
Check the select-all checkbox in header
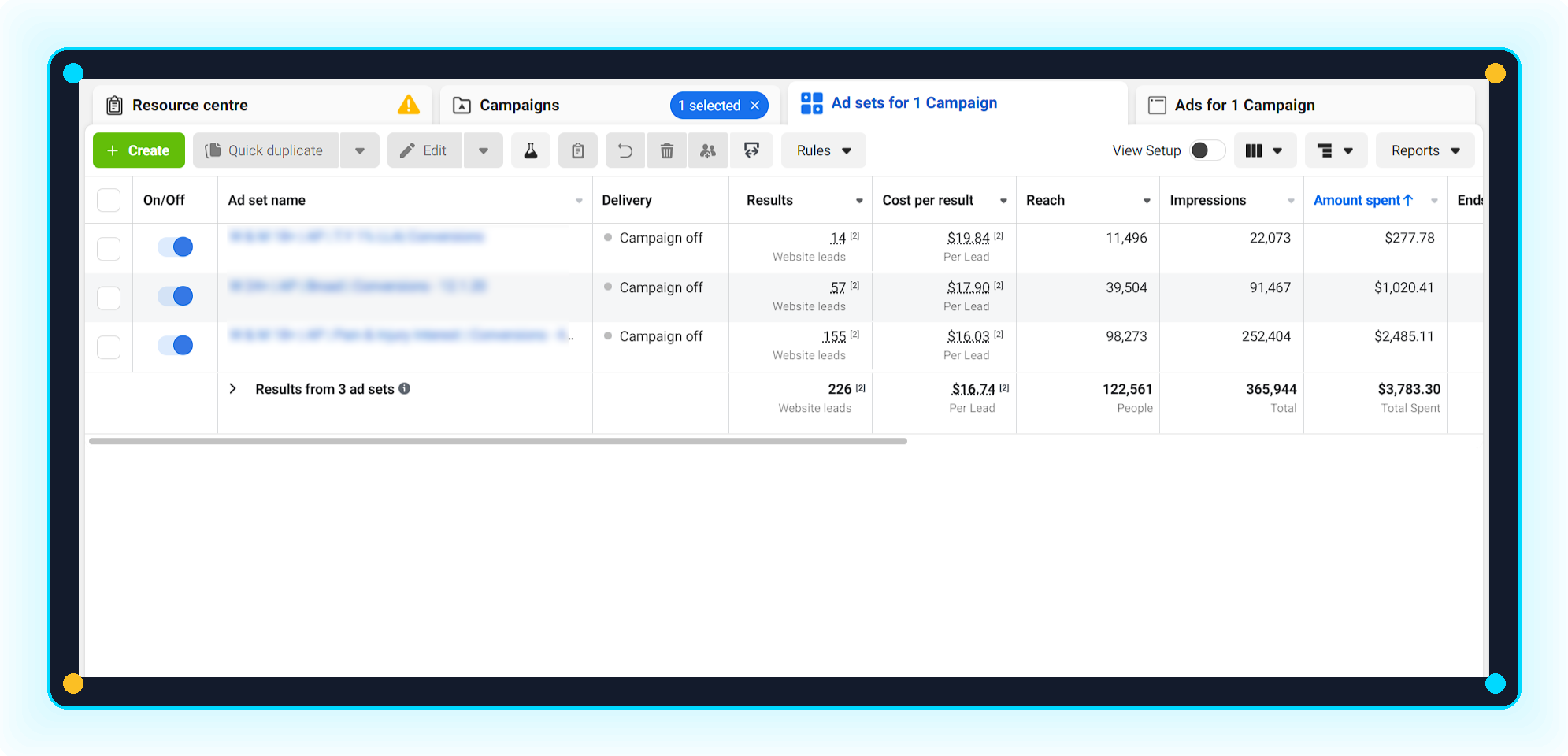pyautogui.click(x=109, y=200)
